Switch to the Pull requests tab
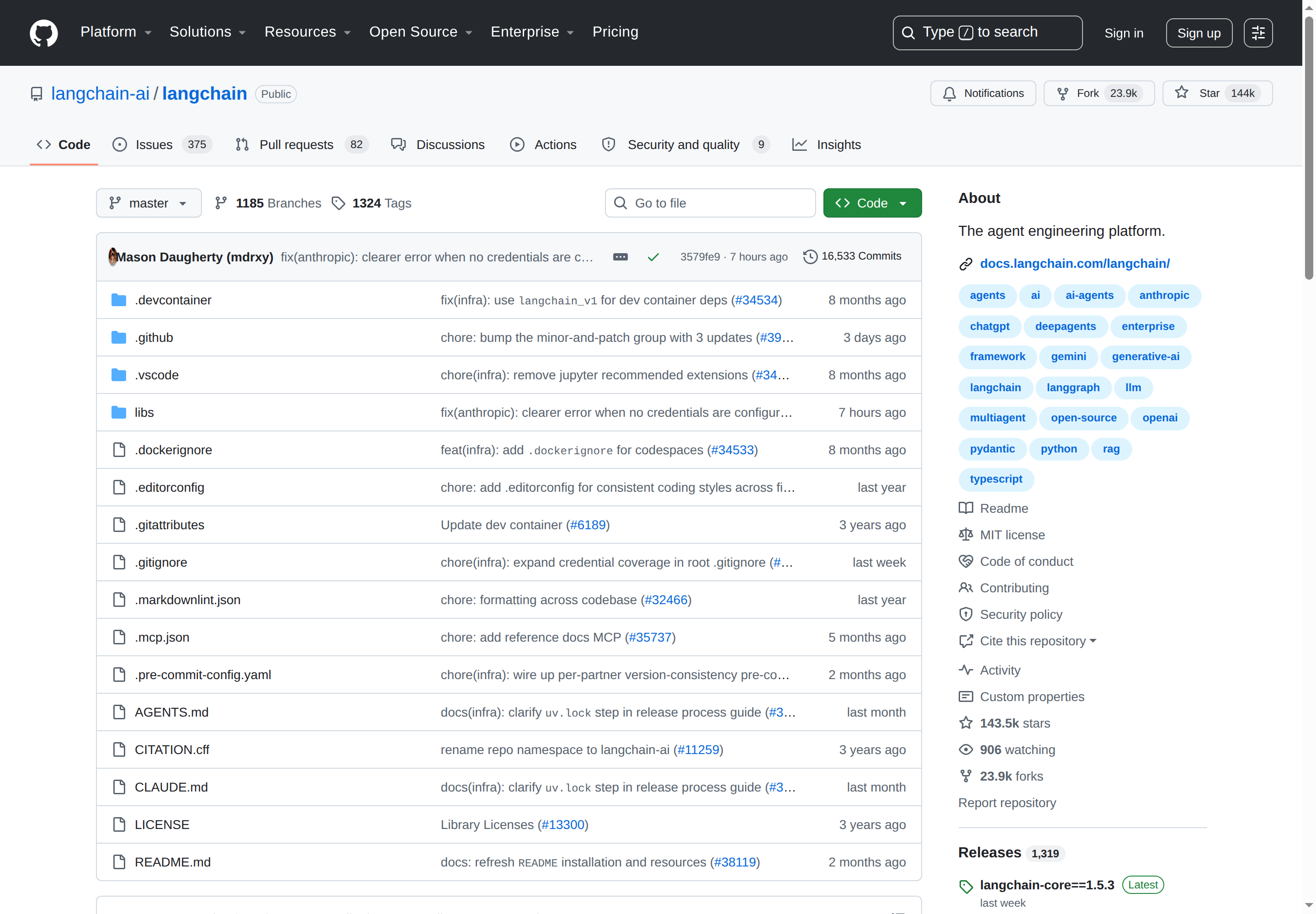 pos(302,145)
